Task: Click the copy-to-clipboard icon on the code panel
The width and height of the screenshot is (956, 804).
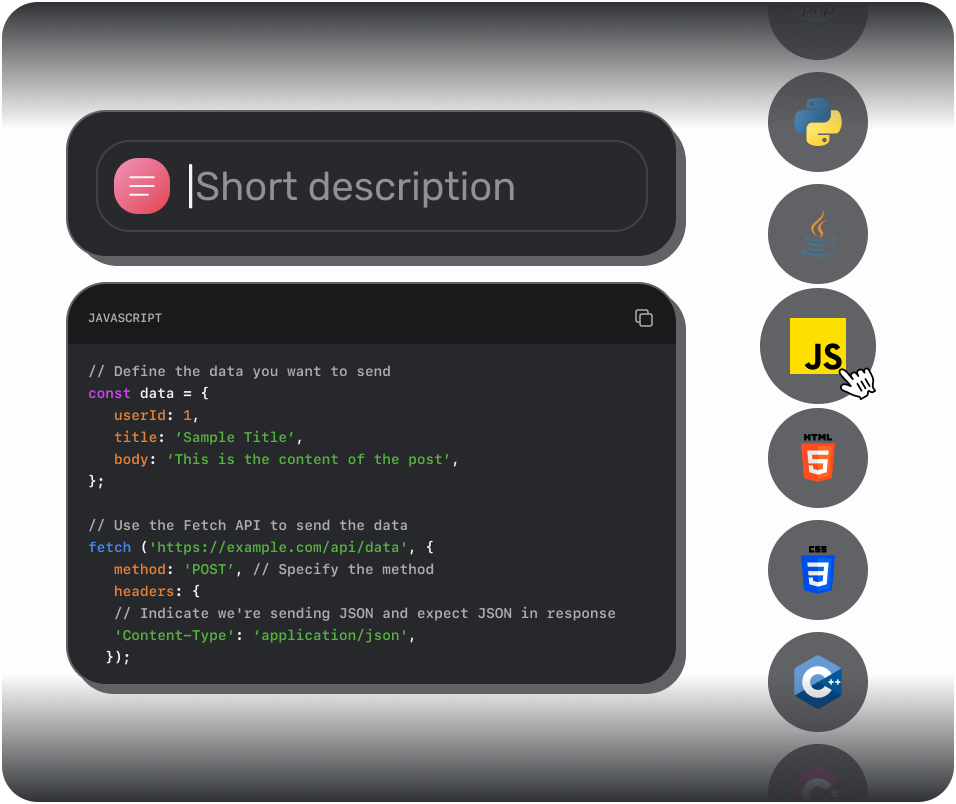Action: (643, 317)
